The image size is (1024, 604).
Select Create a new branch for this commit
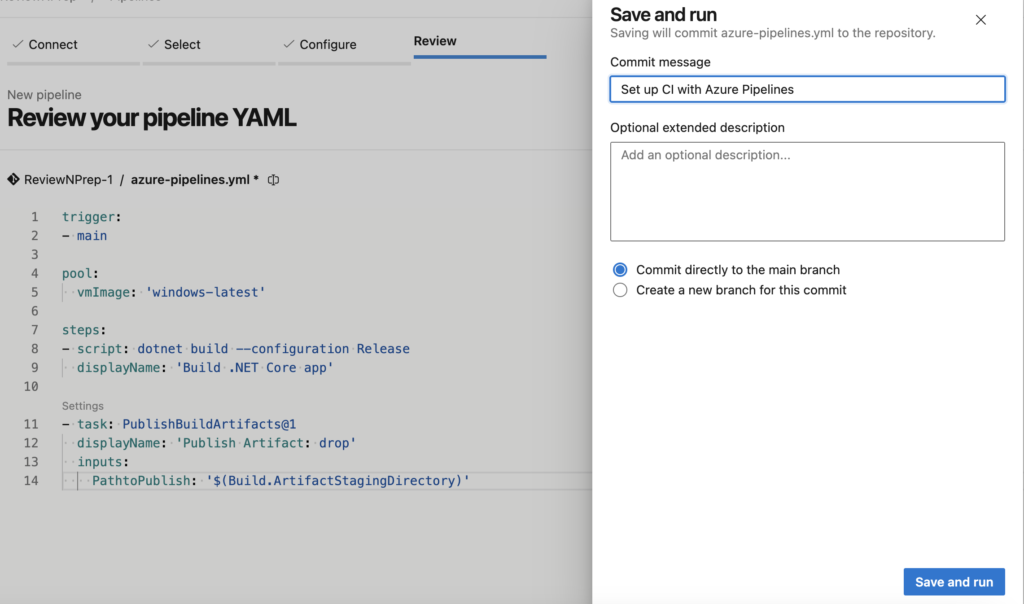620,290
